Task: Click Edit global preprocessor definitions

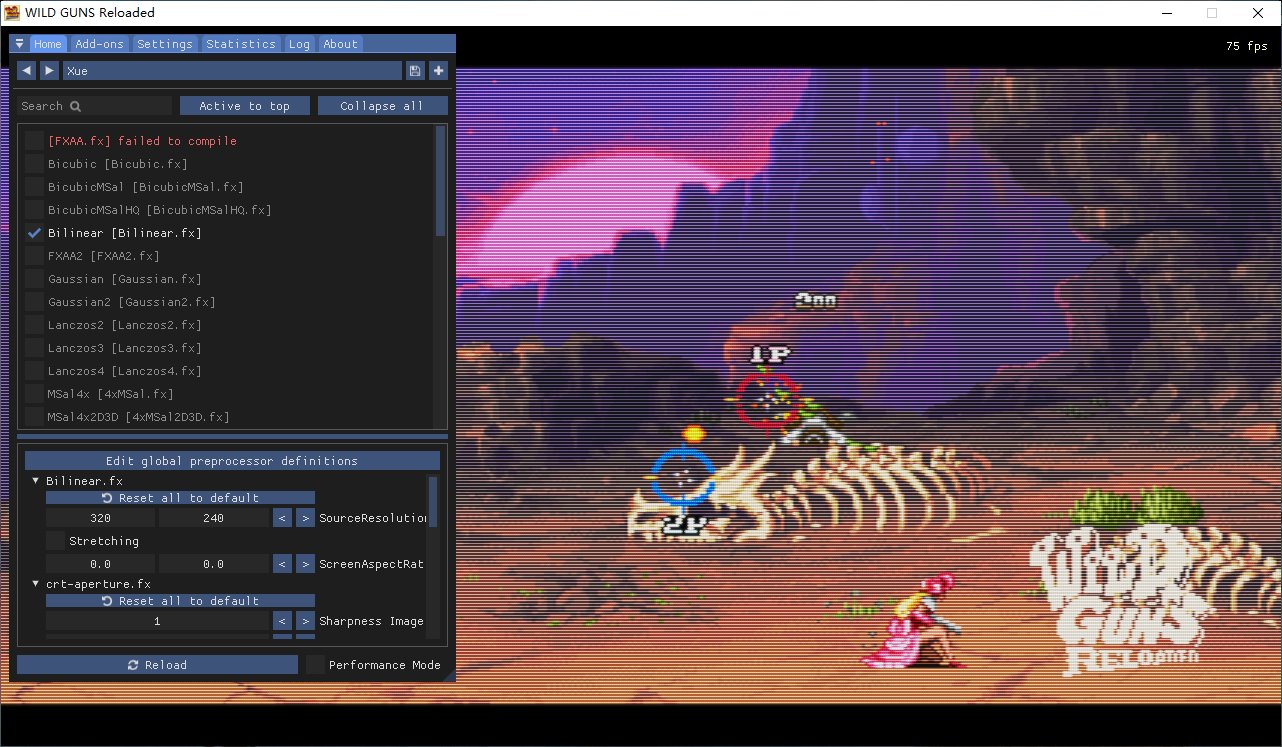Action: (x=233, y=460)
